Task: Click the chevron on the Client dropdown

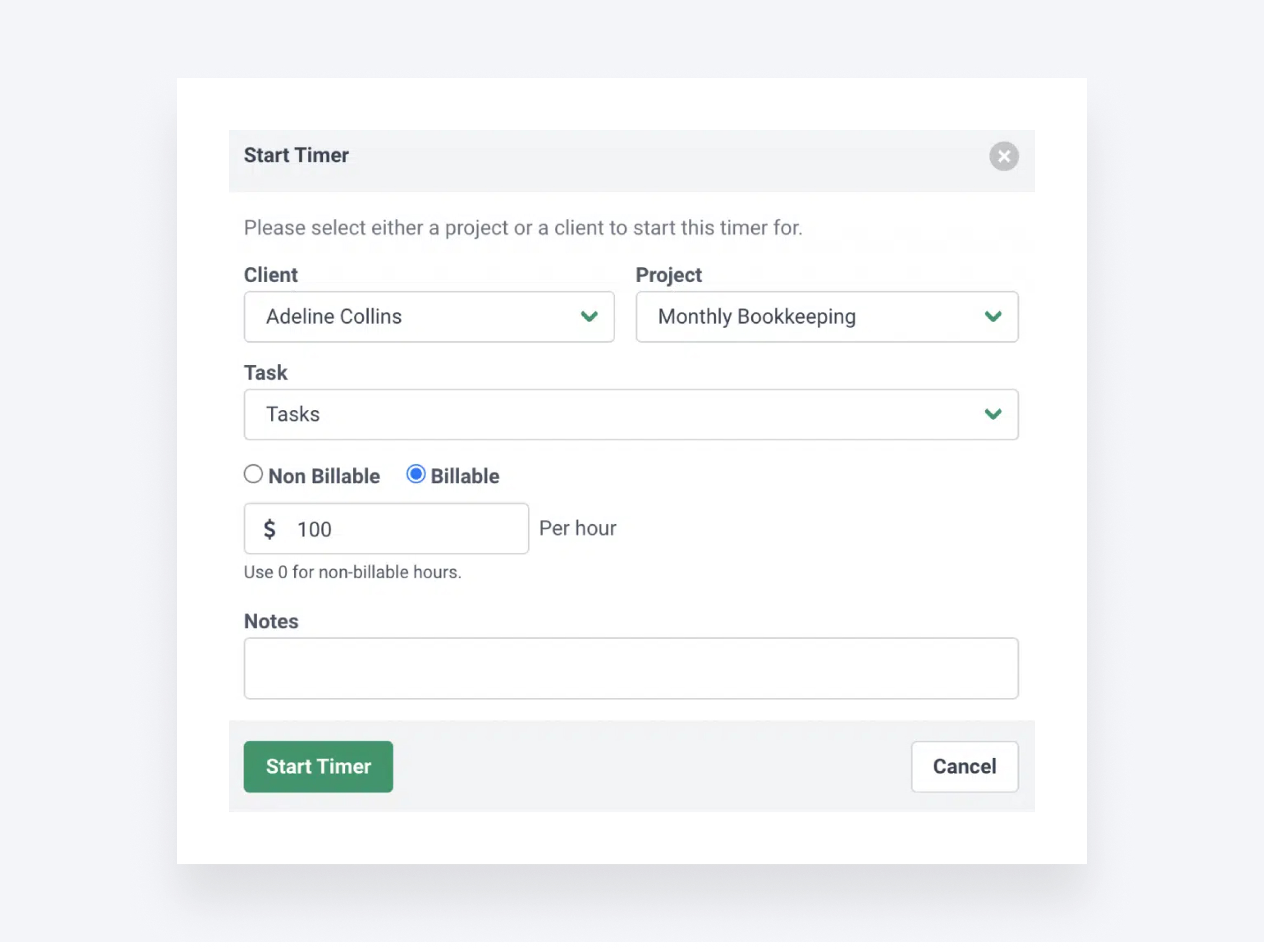Action: pos(590,317)
